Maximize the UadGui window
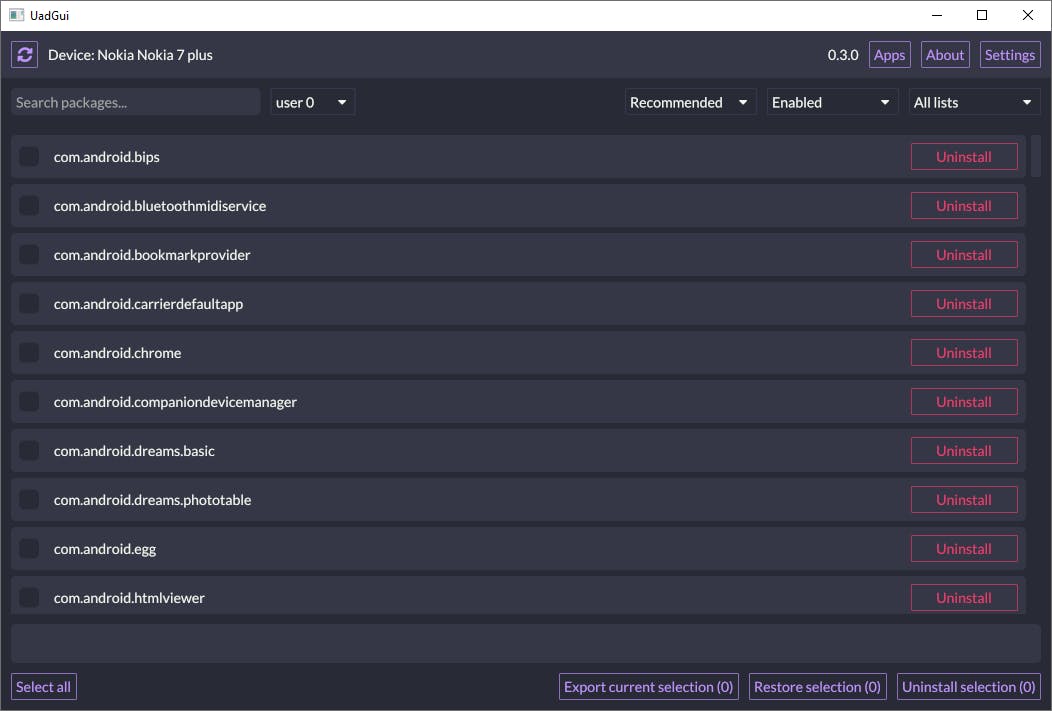The height and width of the screenshot is (711, 1052). pos(982,15)
